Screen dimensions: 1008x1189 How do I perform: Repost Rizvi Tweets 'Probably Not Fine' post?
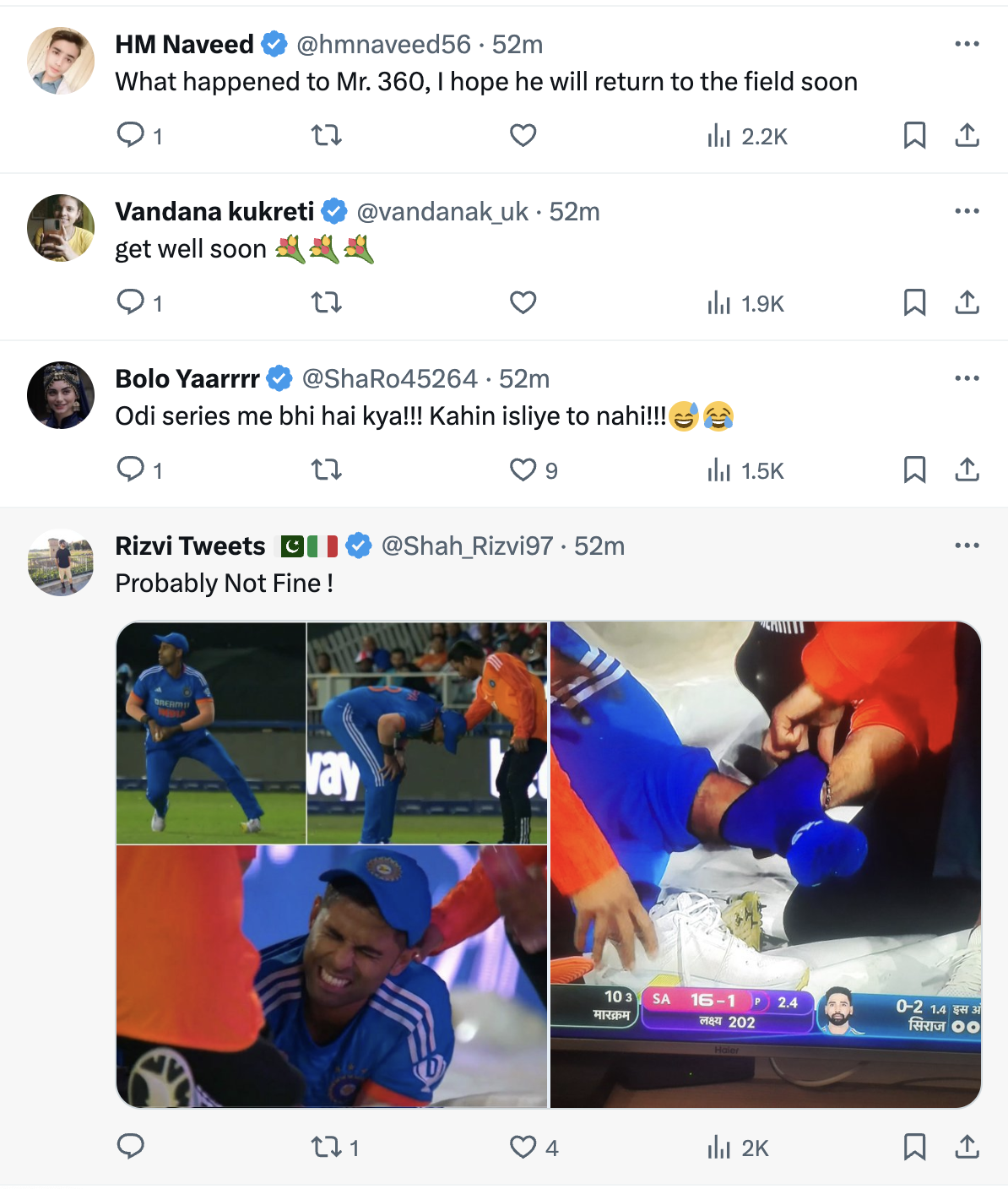pos(326,1147)
